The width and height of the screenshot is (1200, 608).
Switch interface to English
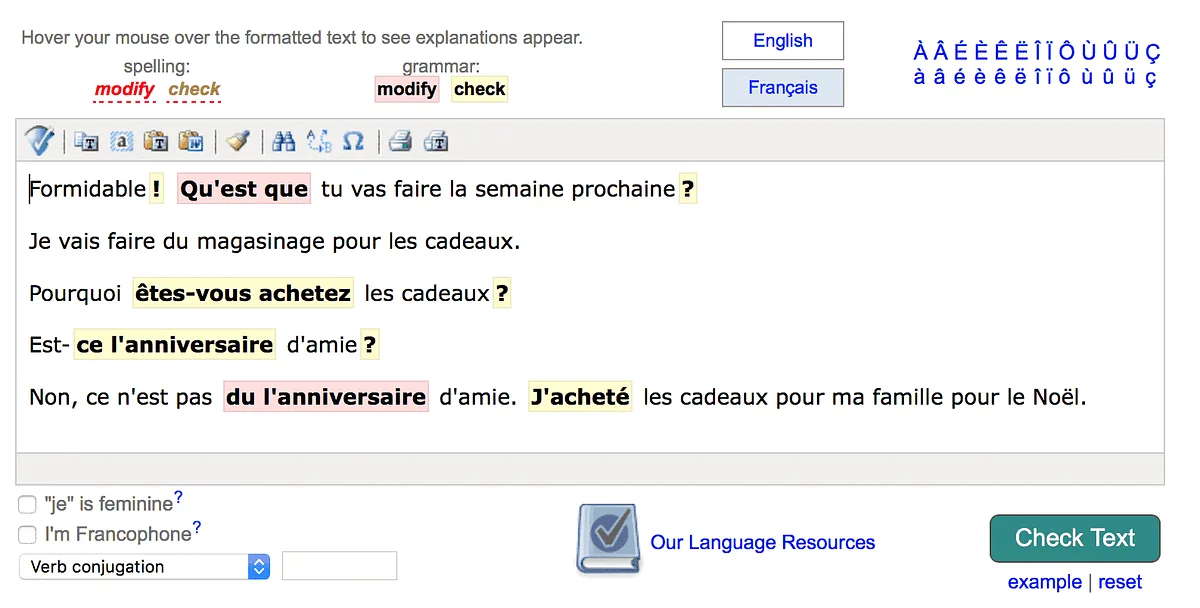pyautogui.click(x=783, y=41)
